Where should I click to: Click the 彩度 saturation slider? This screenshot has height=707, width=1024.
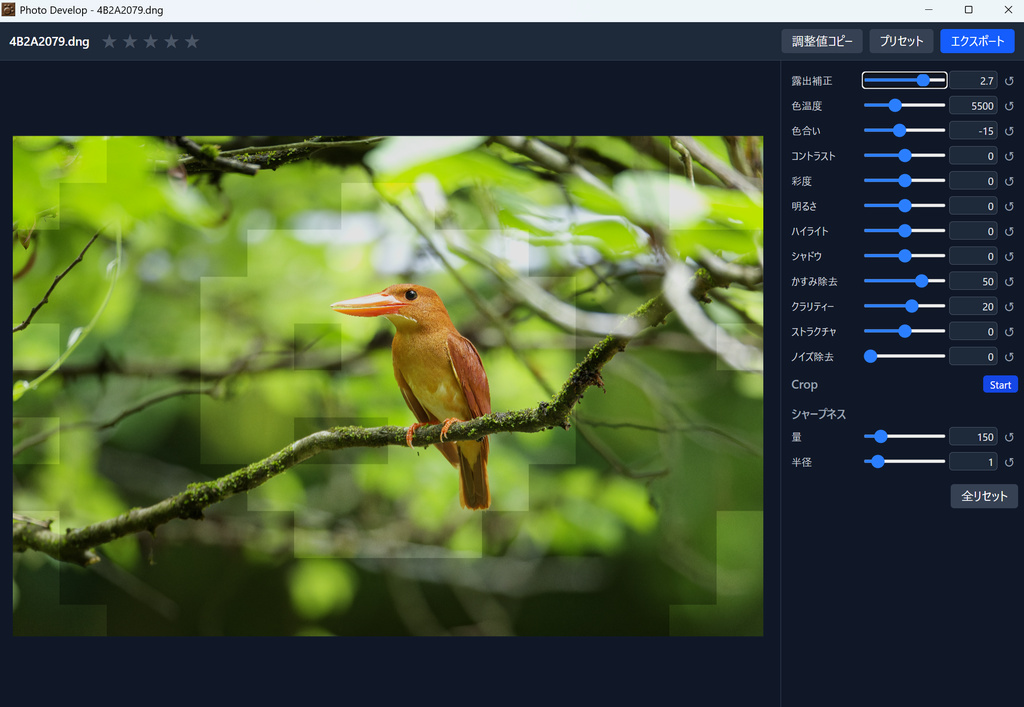pyautogui.click(x=905, y=181)
